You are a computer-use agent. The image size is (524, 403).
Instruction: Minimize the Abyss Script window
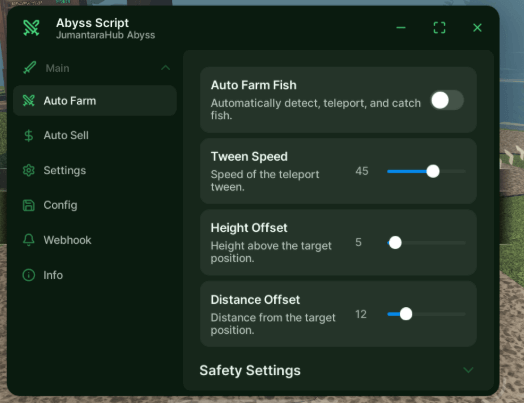401,28
